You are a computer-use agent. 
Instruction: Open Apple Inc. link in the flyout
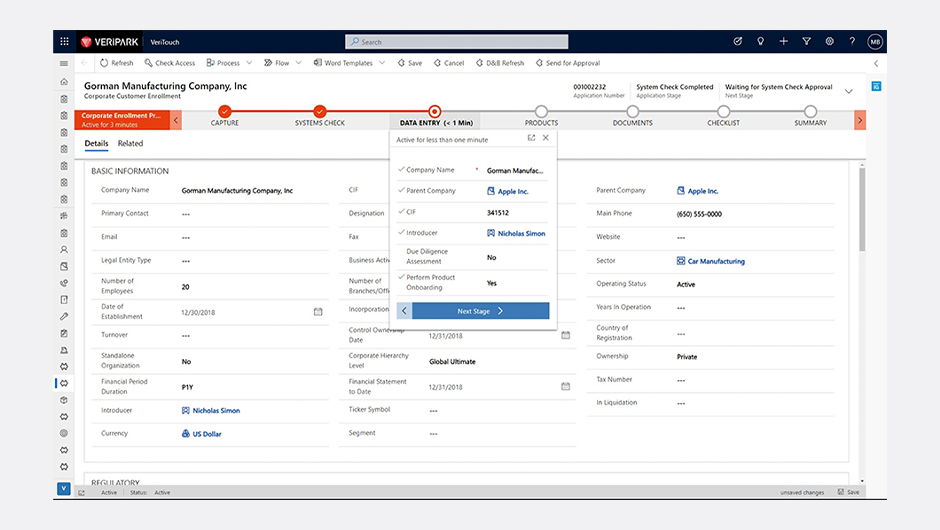[513, 191]
